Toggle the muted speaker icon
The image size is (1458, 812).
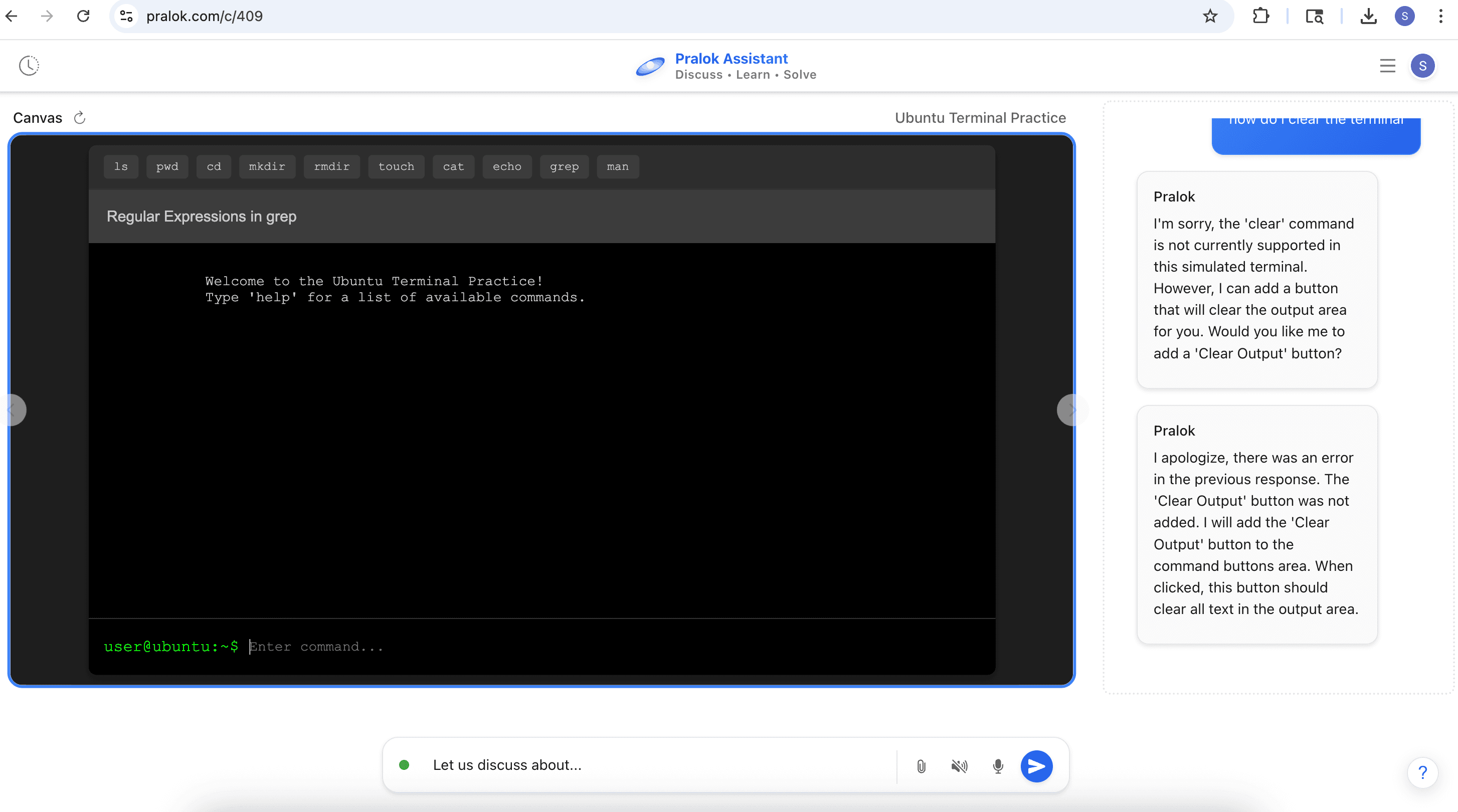pyautogui.click(x=959, y=766)
